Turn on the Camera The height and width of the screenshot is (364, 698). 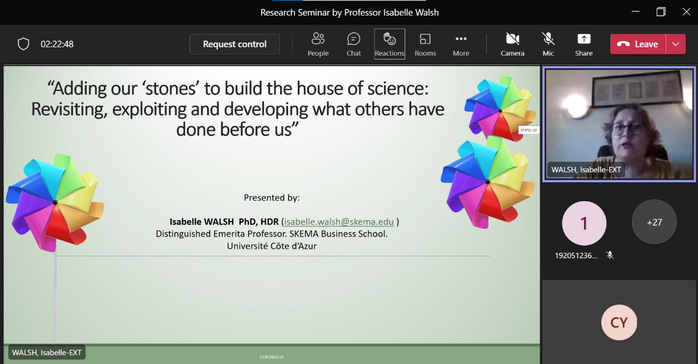tap(512, 44)
